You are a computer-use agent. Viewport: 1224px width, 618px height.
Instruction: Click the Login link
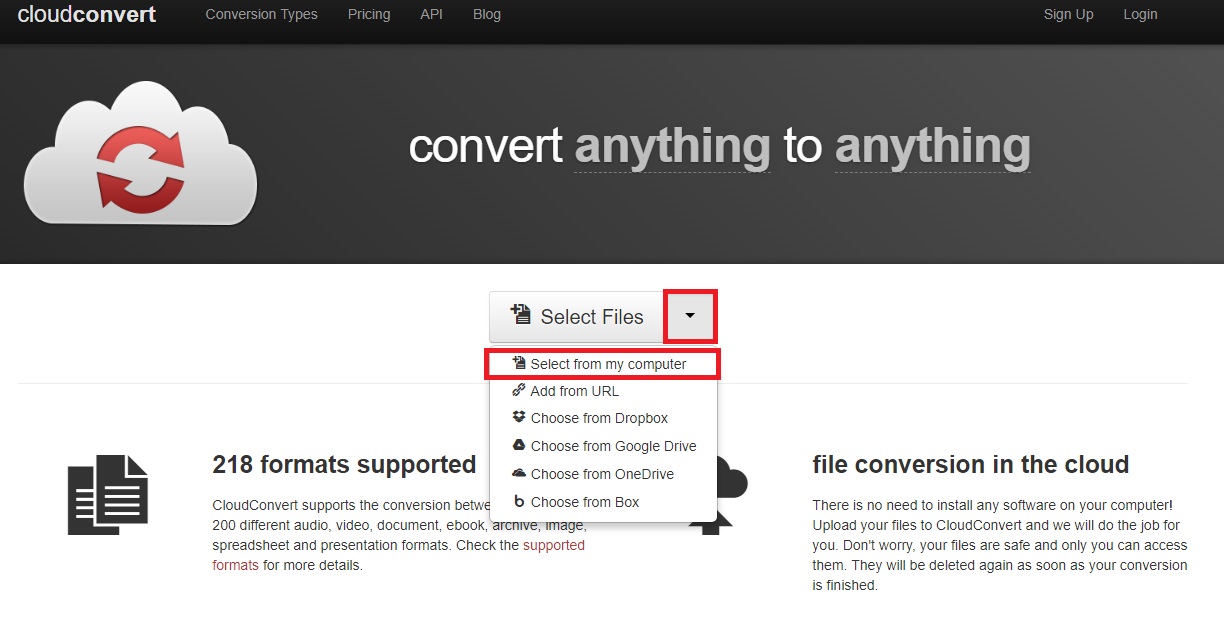coord(1140,14)
